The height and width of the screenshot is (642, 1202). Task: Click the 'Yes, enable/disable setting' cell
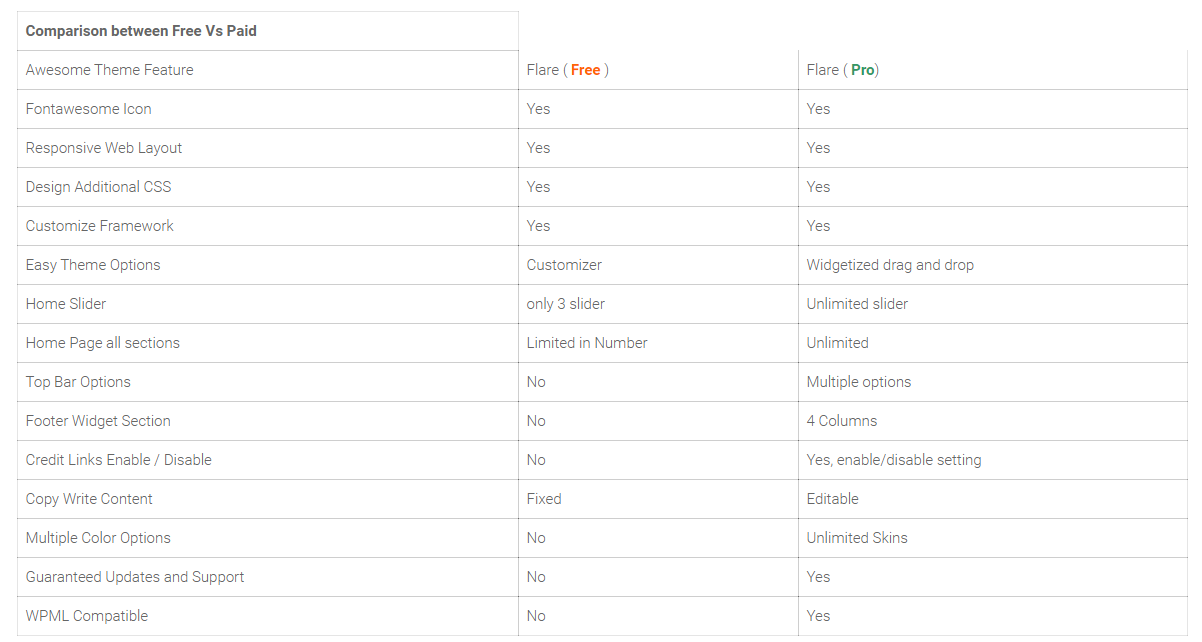tap(894, 460)
